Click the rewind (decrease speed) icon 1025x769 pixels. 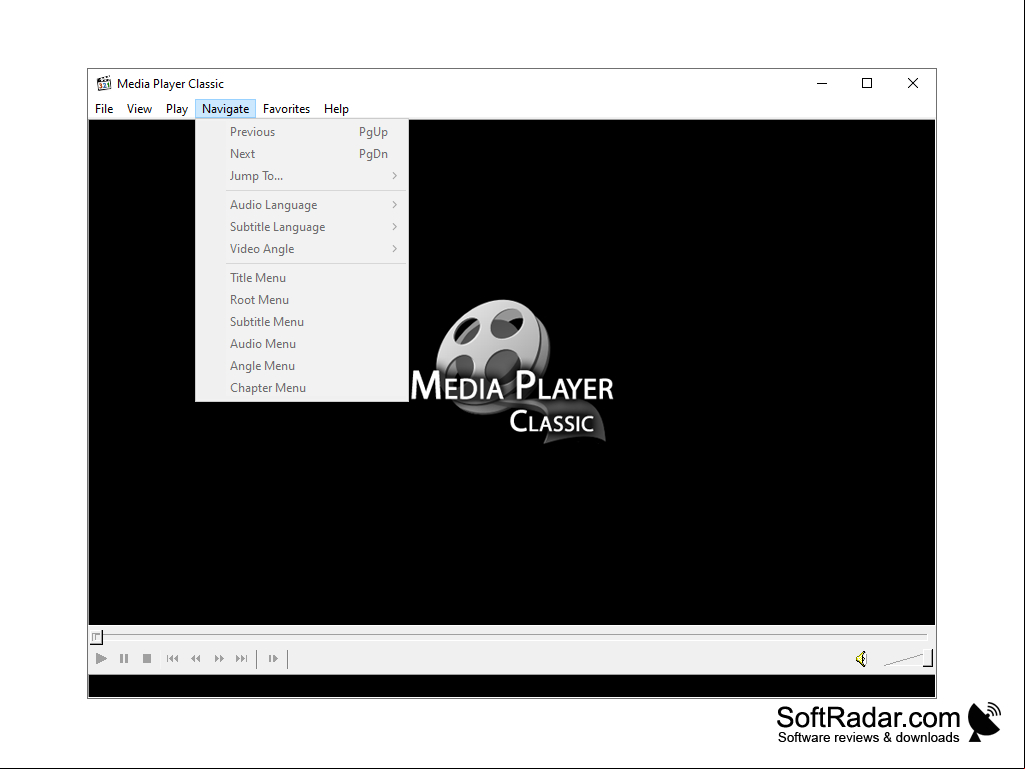click(x=195, y=658)
